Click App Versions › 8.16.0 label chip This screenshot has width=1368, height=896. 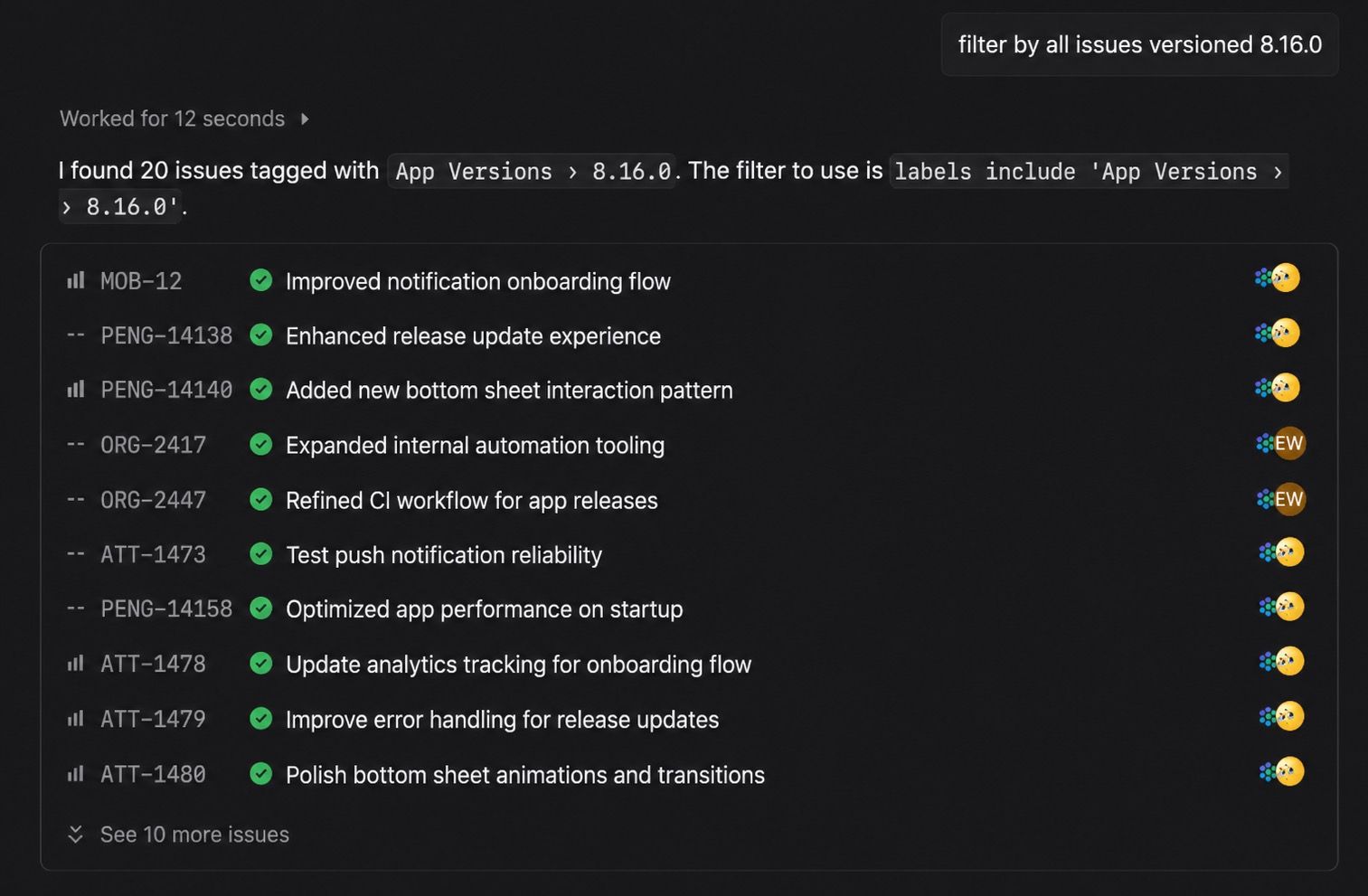[533, 171]
